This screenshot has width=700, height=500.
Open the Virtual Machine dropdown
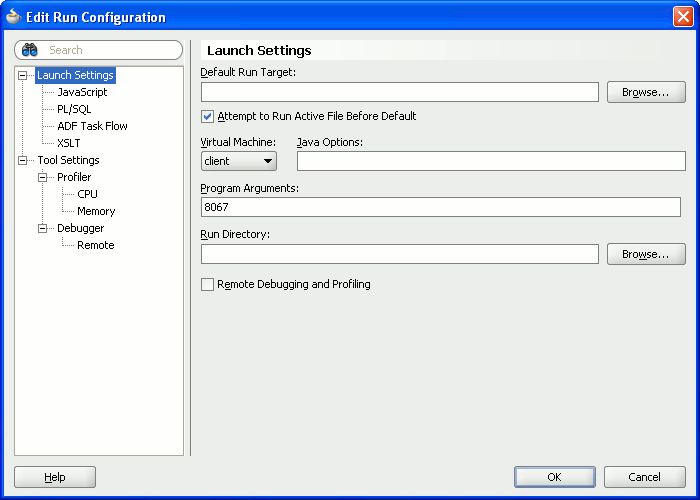pyautogui.click(x=239, y=161)
